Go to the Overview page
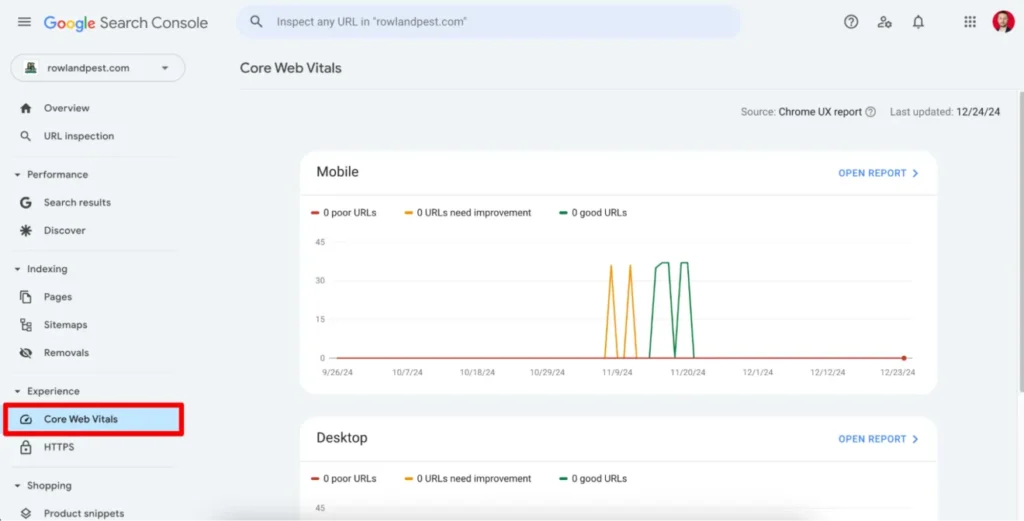This screenshot has width=1024, height=521. [66, 108]
